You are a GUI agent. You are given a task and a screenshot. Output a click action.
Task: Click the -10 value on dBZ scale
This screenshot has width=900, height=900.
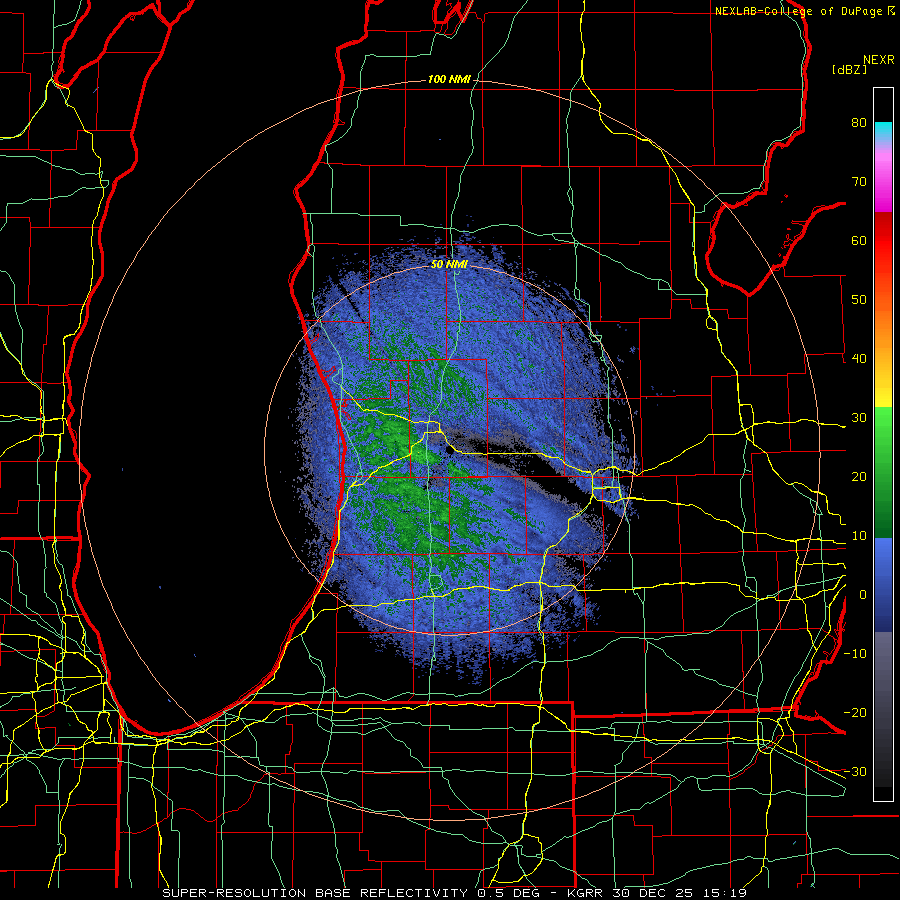click(855, 654)
